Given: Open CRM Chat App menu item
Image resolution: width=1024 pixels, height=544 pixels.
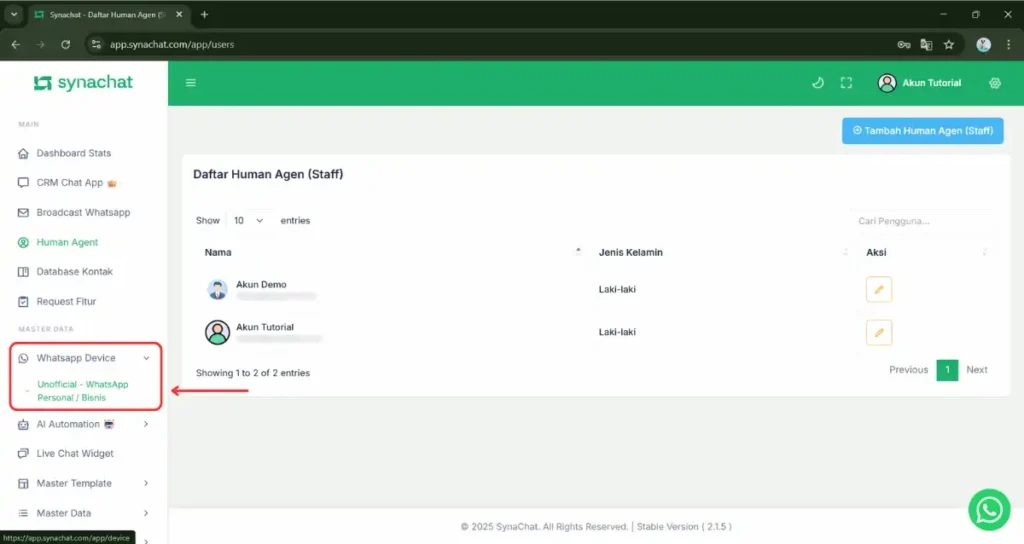Looking at the screenshot, I should pos(70,183).
